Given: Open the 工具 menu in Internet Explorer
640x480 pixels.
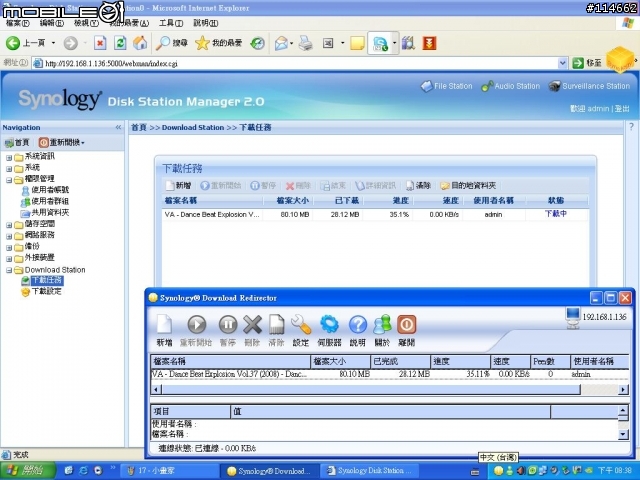Looking at the screenshot, I should tap(171, 23).
